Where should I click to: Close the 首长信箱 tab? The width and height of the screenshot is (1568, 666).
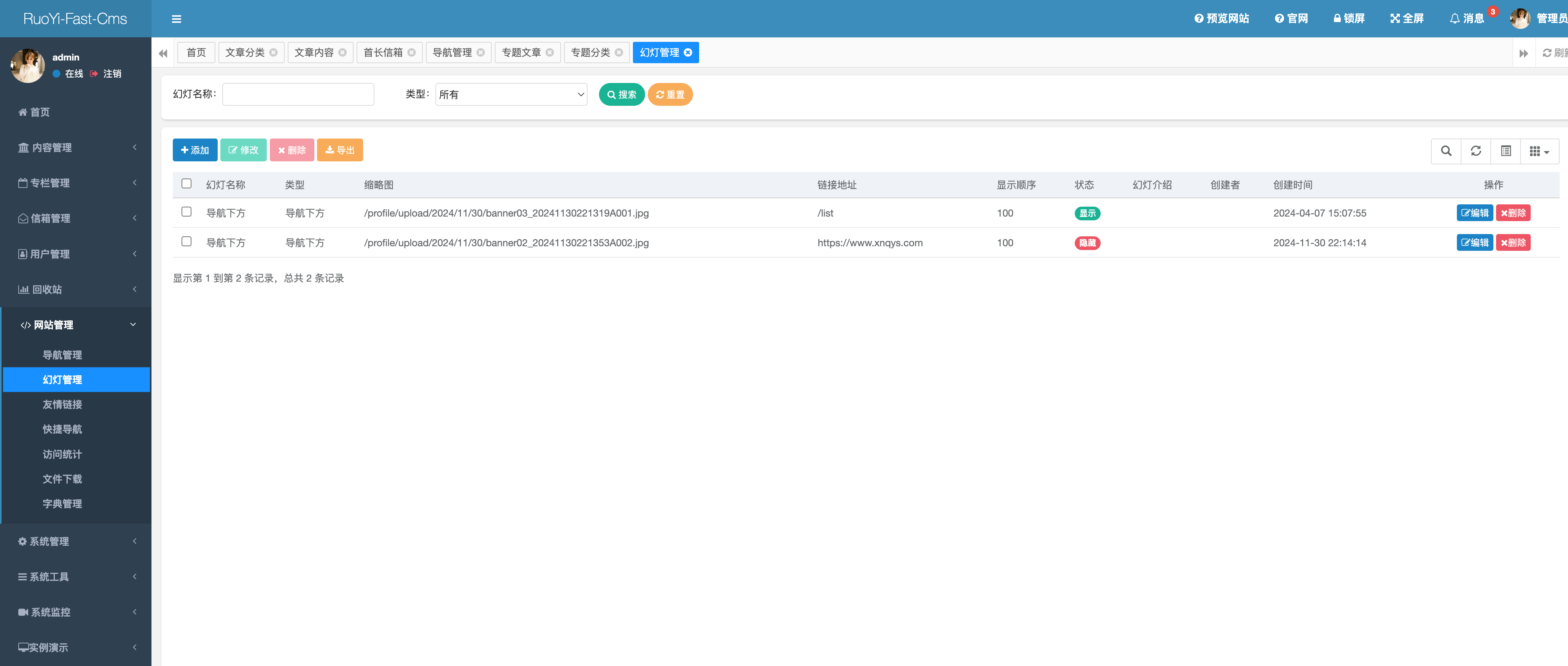tap(411, 53)
